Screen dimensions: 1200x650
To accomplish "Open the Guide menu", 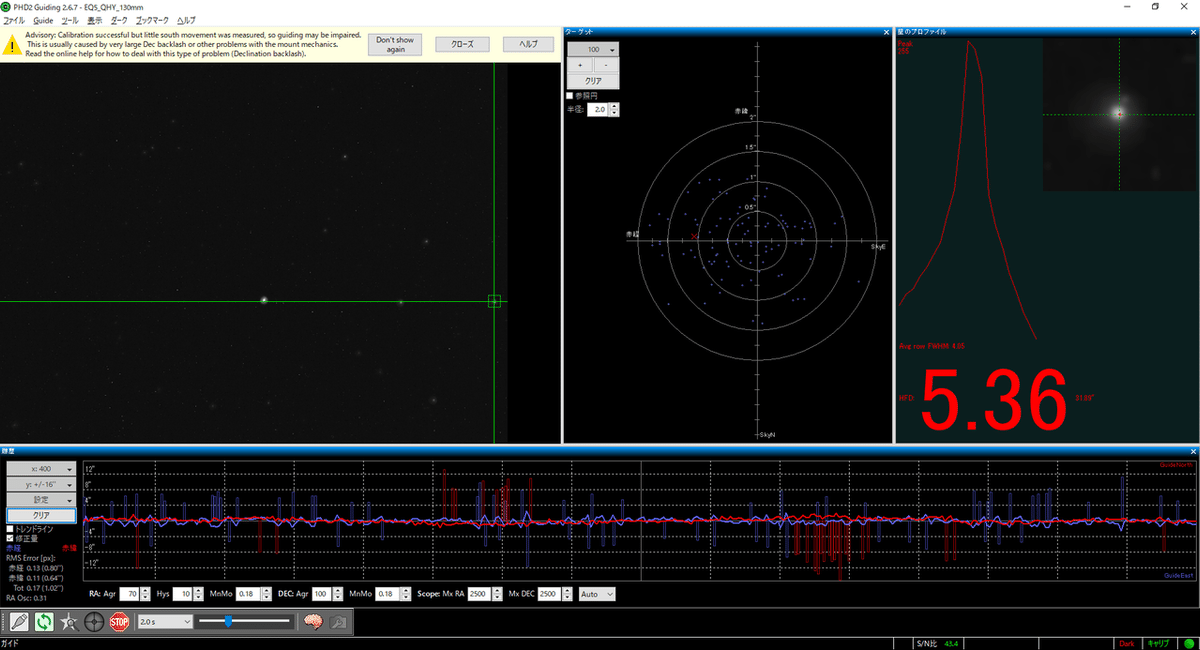I will pyautogui.click(x=43, y=20).
